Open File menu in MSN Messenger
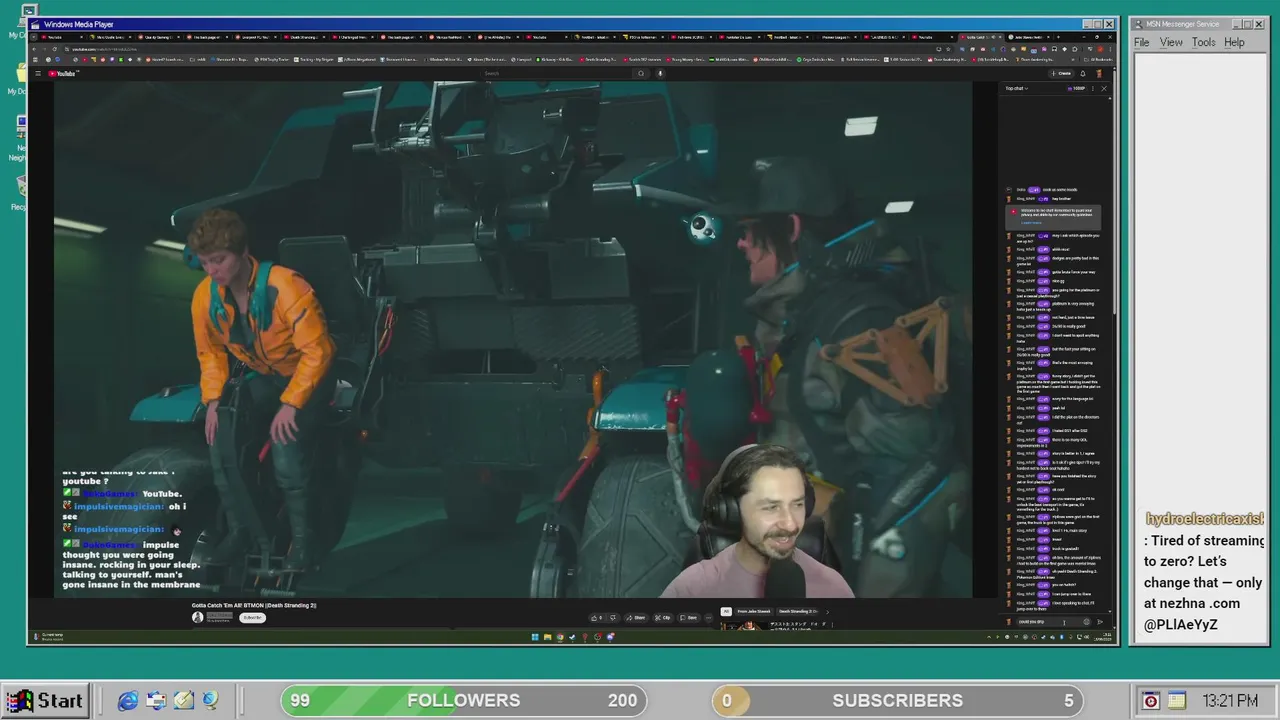The image size is (1280, 720). point(1141,42)
